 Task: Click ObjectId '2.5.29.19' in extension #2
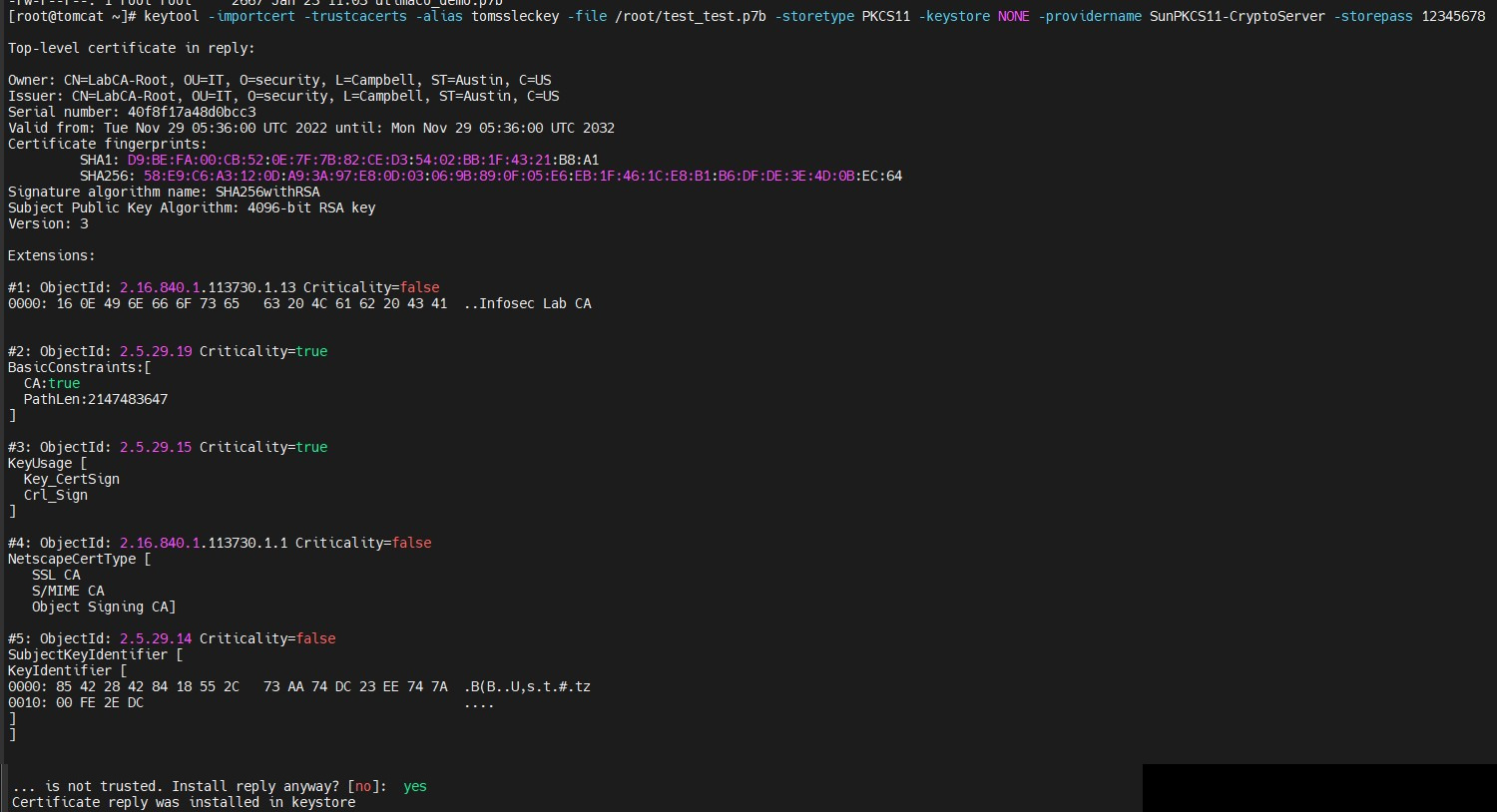coord(156,351)
